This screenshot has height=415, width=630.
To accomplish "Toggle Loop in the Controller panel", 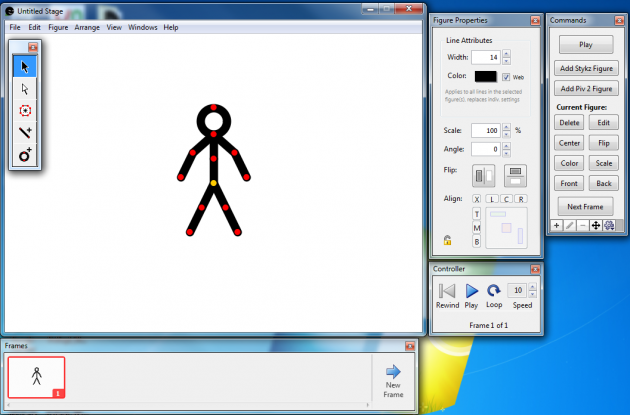I will tap(494, 291).
